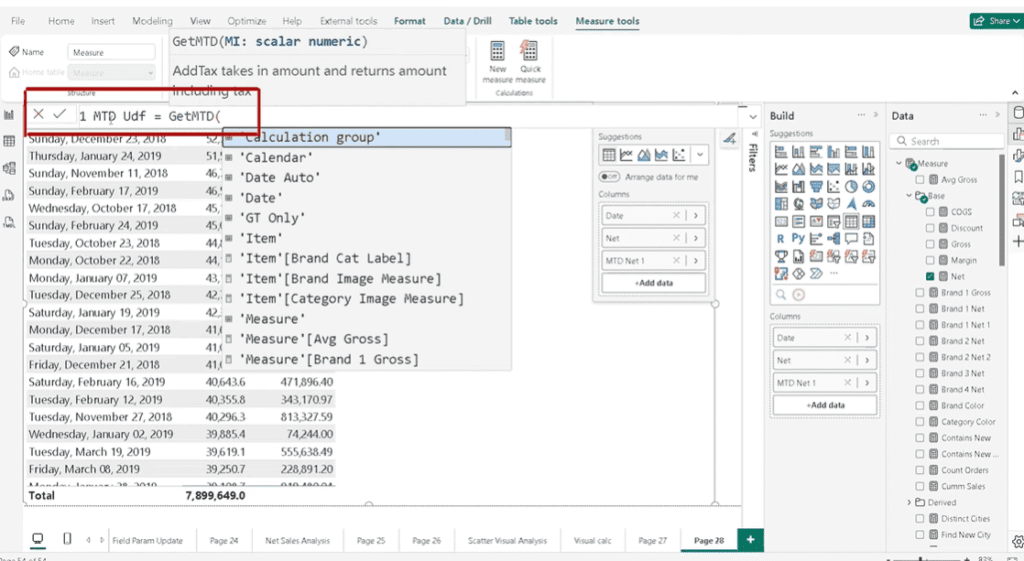This screenshot has height=561, width=1024.
Task: Click +Add data in Build pane
Action: 825,405
